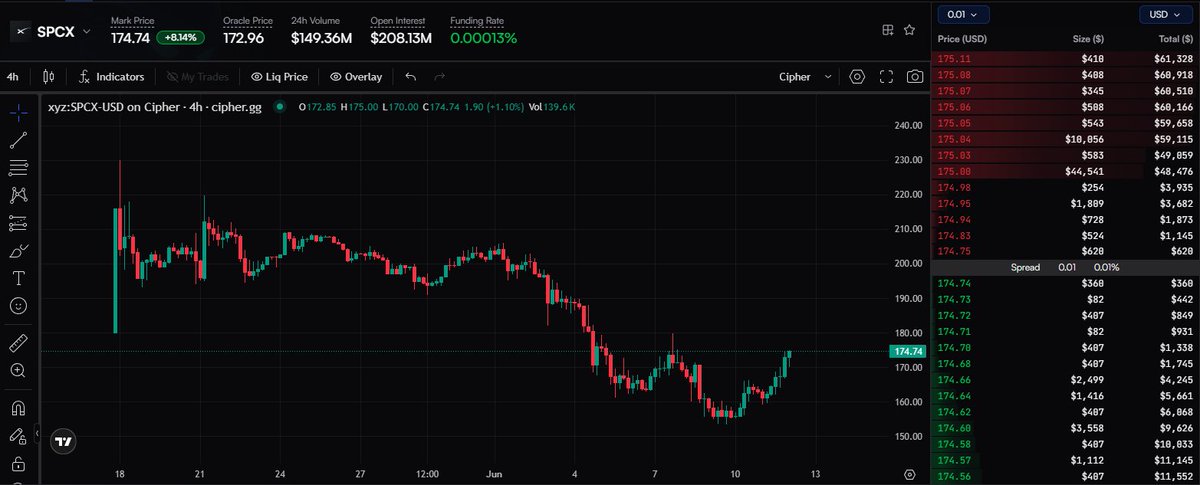Toggle My Trades visibility
This screenshot has width=1200, height=485.
198,76
